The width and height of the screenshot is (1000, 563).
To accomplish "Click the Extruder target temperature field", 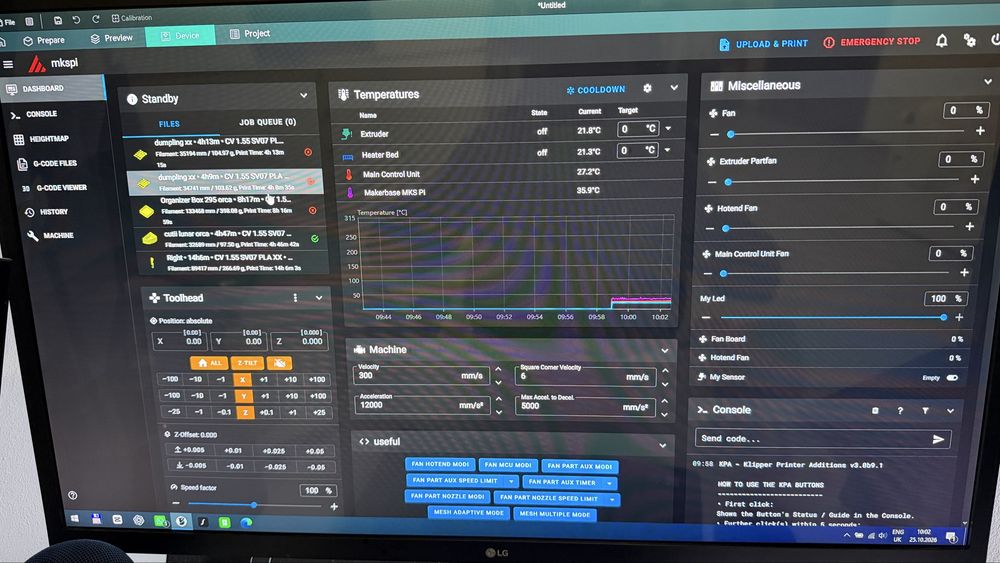I will (637, 129).
